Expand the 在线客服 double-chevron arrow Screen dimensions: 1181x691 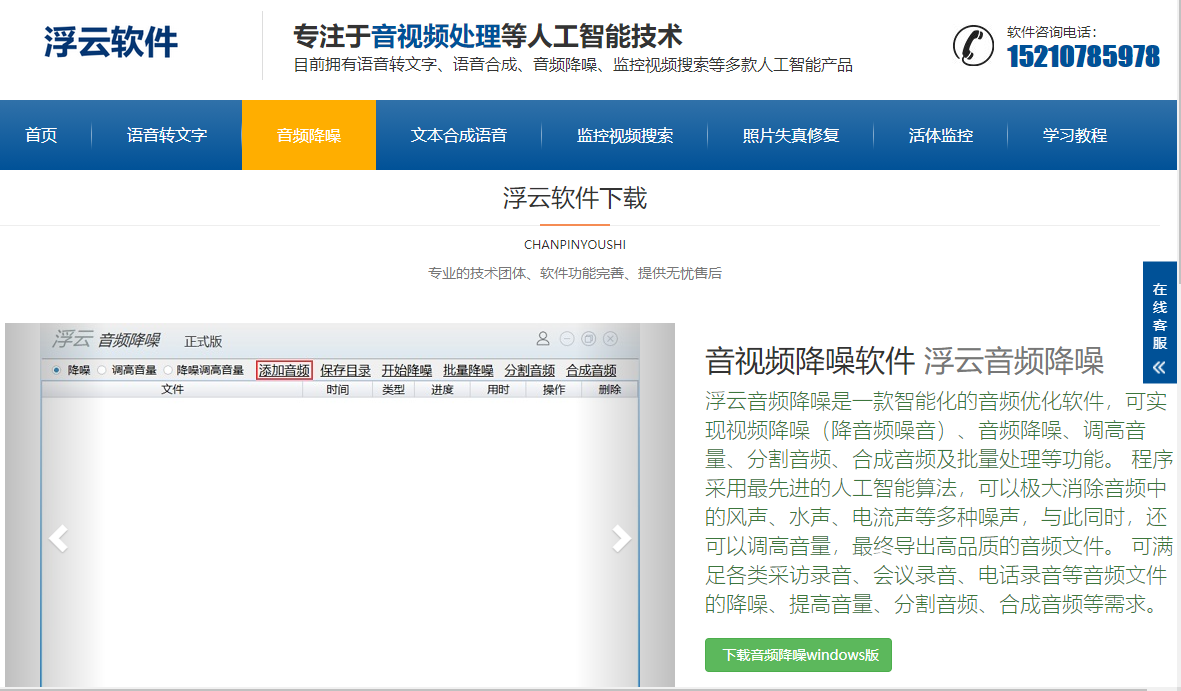[x=1159, y=368]
